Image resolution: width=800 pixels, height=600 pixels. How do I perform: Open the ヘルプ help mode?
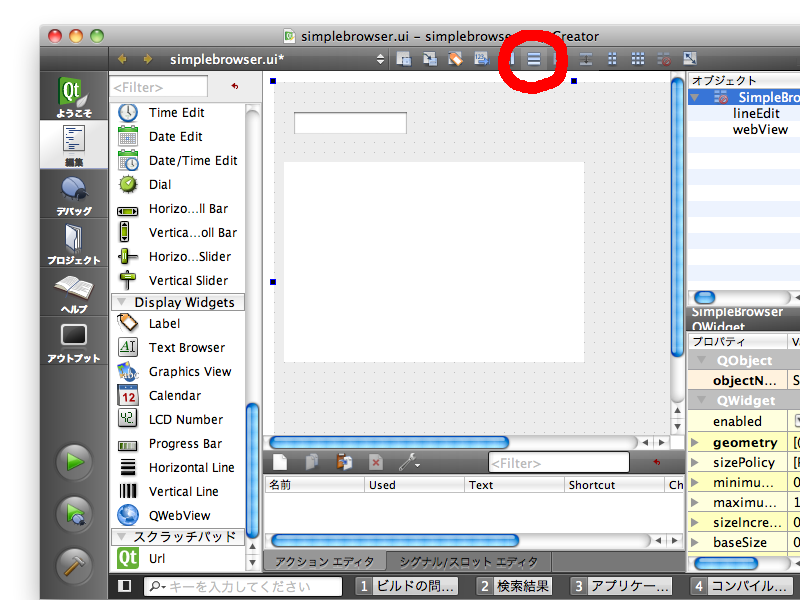(74, 293)
